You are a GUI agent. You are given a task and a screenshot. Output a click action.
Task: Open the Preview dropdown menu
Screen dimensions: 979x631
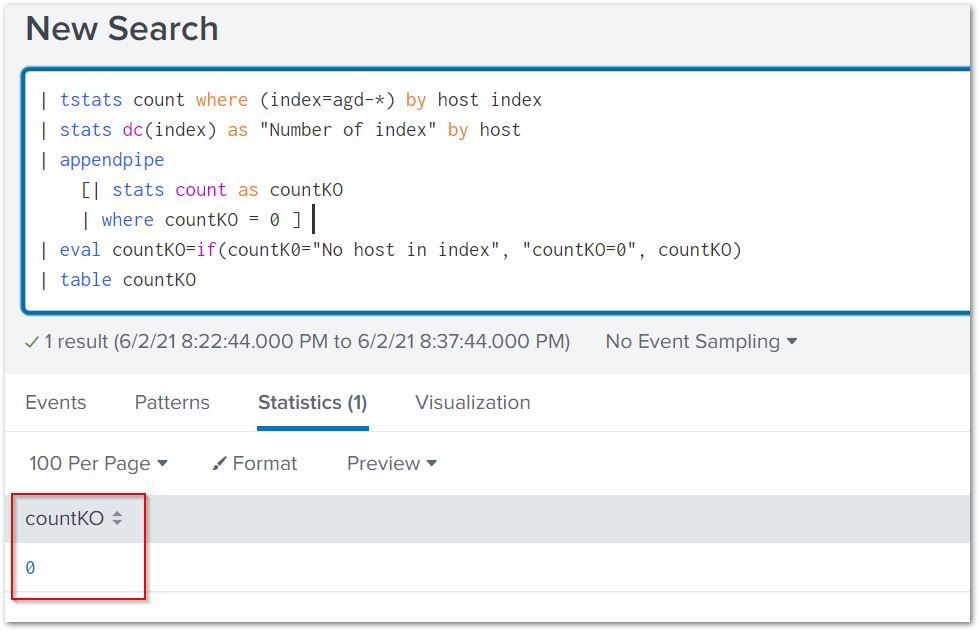[392, 463]
